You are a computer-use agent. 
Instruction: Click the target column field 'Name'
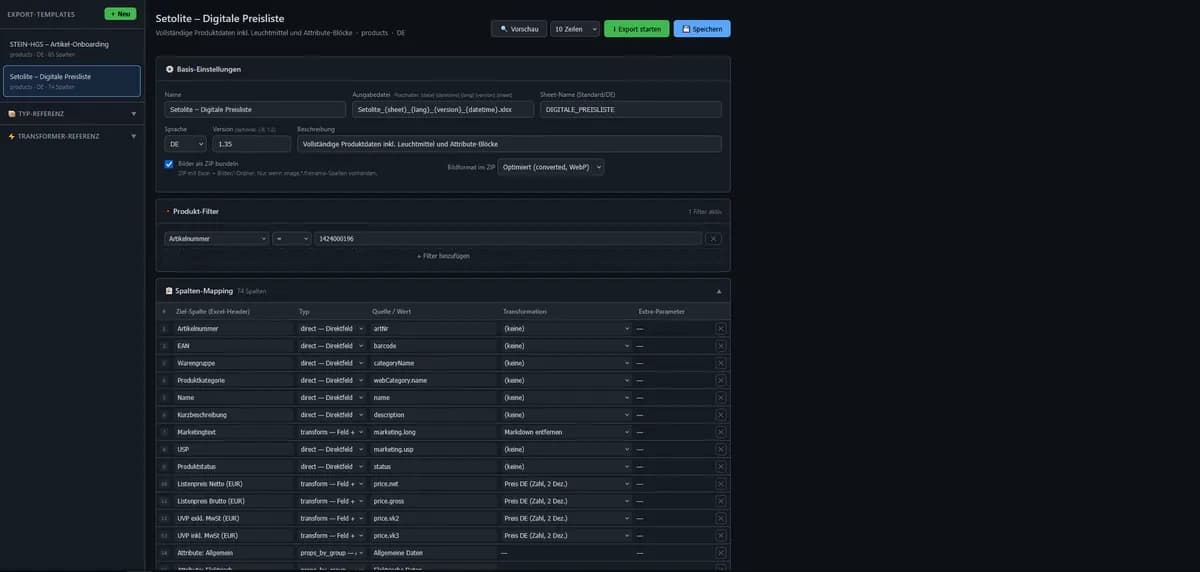point(234,397)
